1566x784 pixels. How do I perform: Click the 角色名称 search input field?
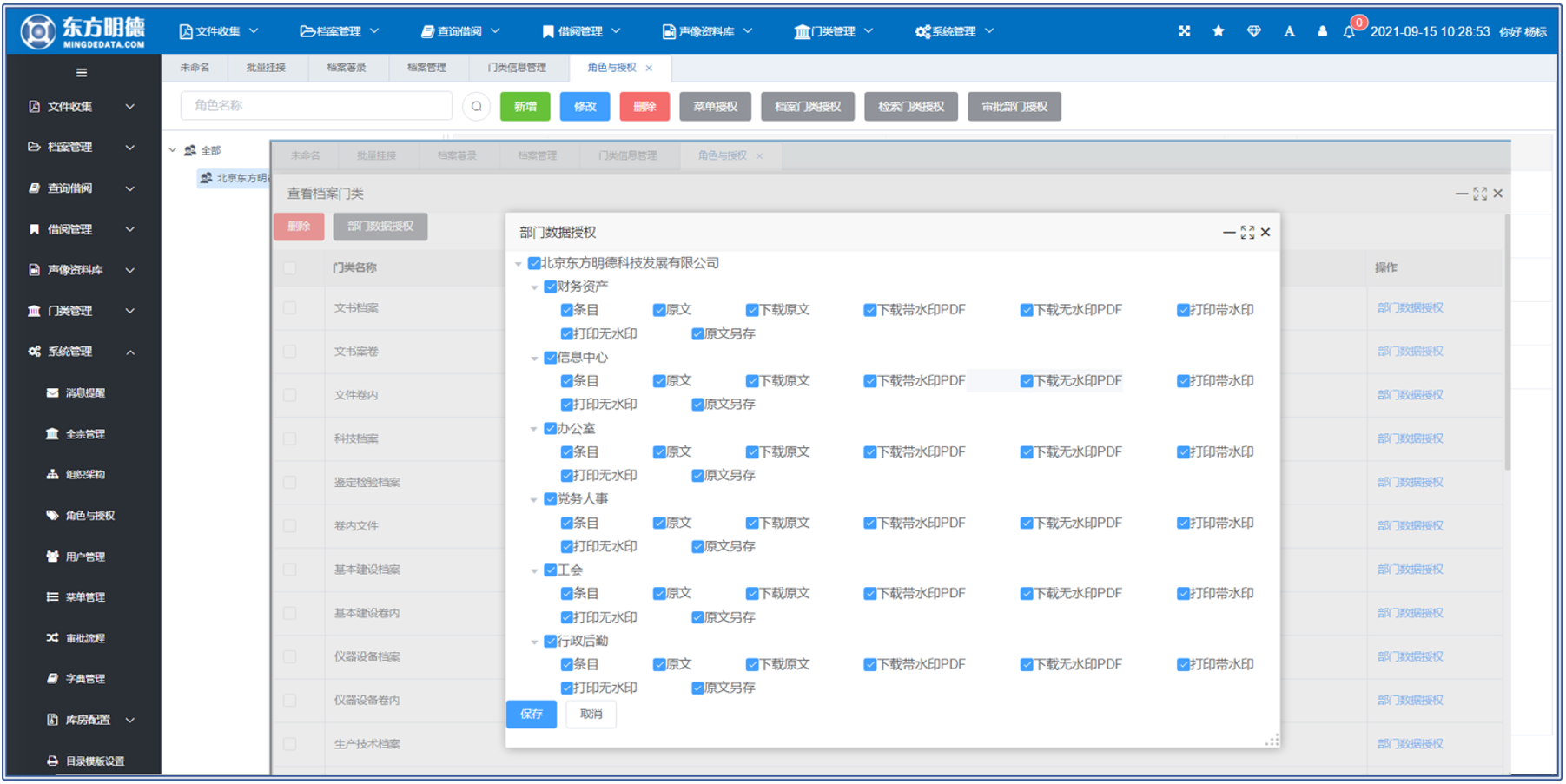(316, 106)
